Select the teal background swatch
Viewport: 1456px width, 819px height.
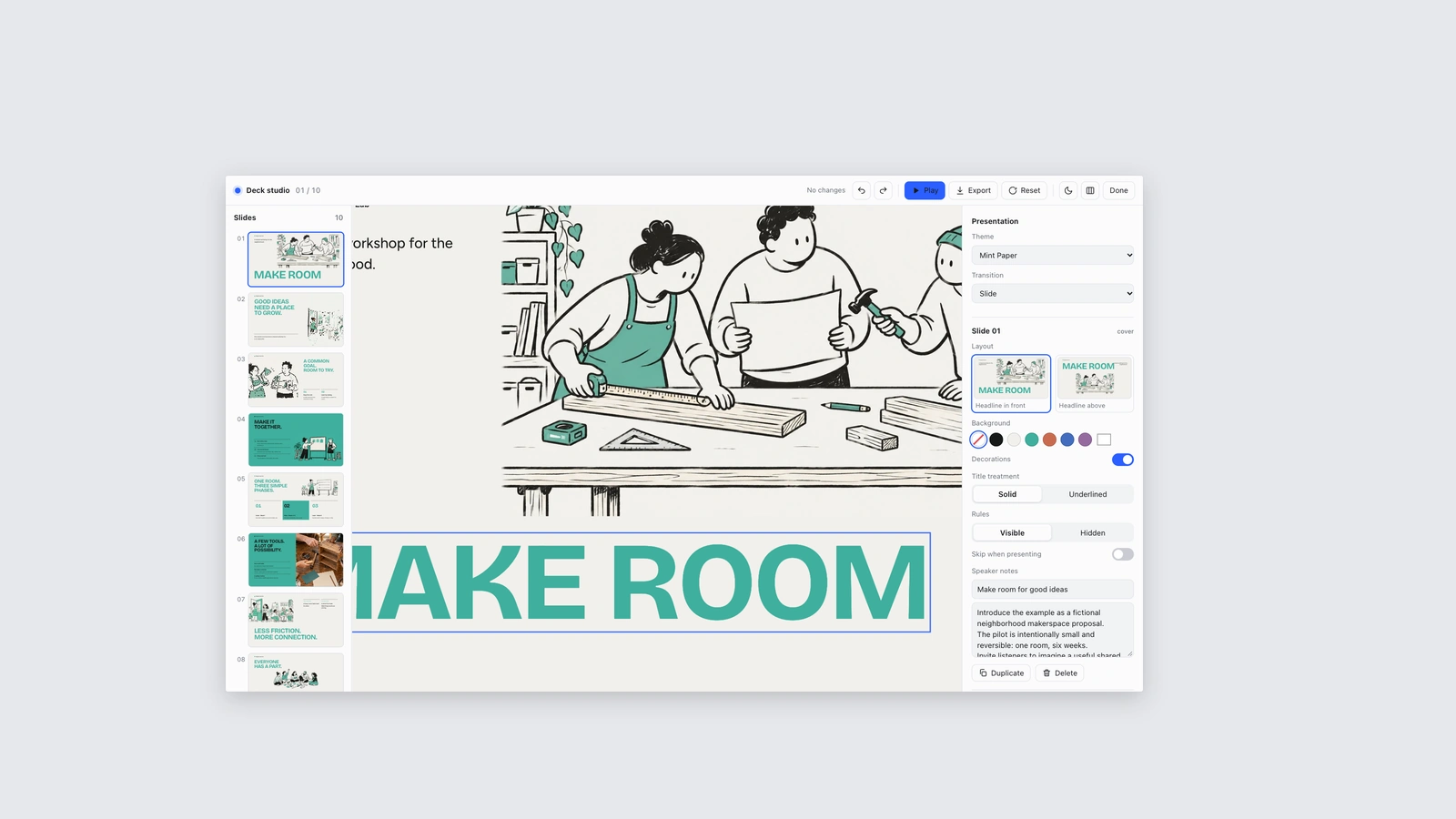pos(1032,440)
